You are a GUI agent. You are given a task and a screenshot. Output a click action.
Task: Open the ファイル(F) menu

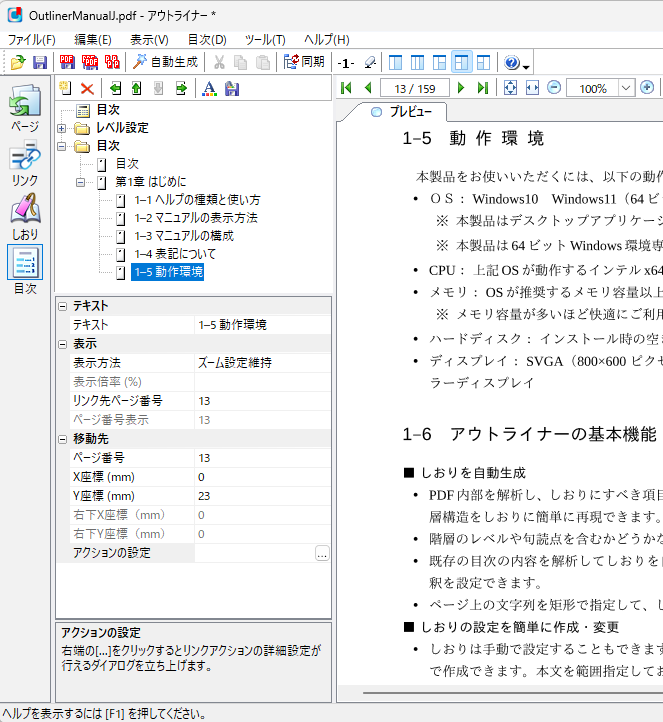32,39
